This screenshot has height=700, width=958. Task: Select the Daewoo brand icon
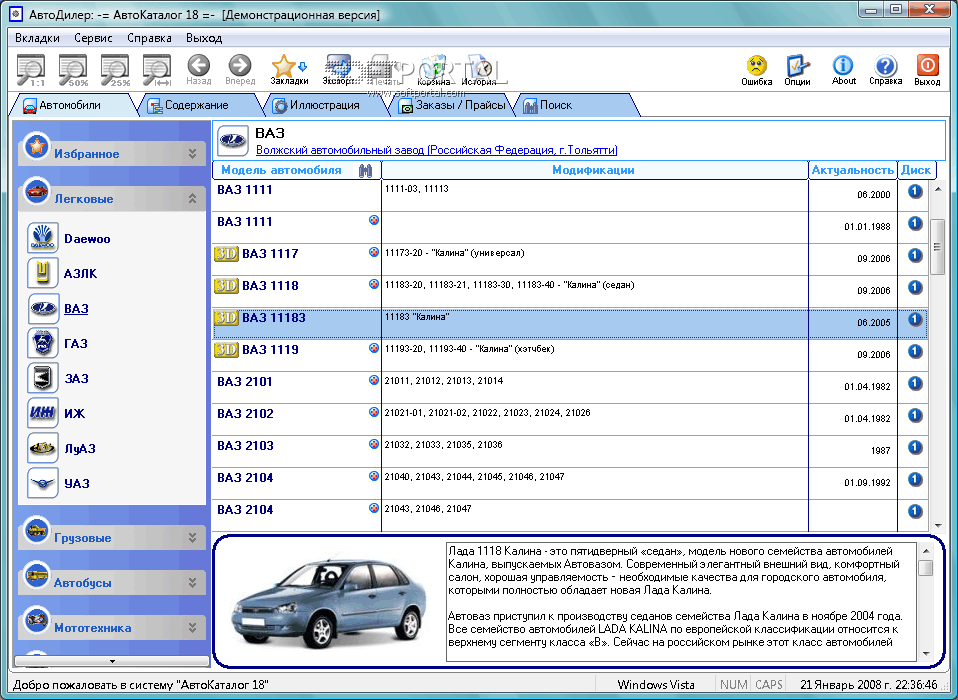(43, 239)
